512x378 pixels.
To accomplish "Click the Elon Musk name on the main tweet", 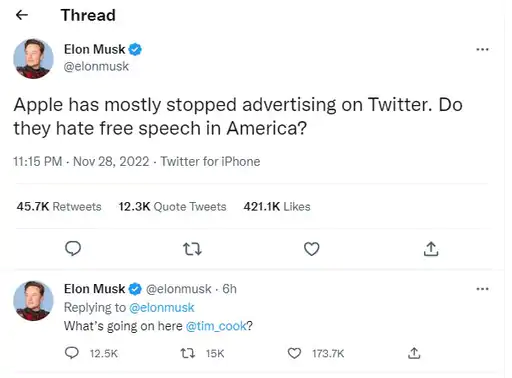I will (95, 49).
